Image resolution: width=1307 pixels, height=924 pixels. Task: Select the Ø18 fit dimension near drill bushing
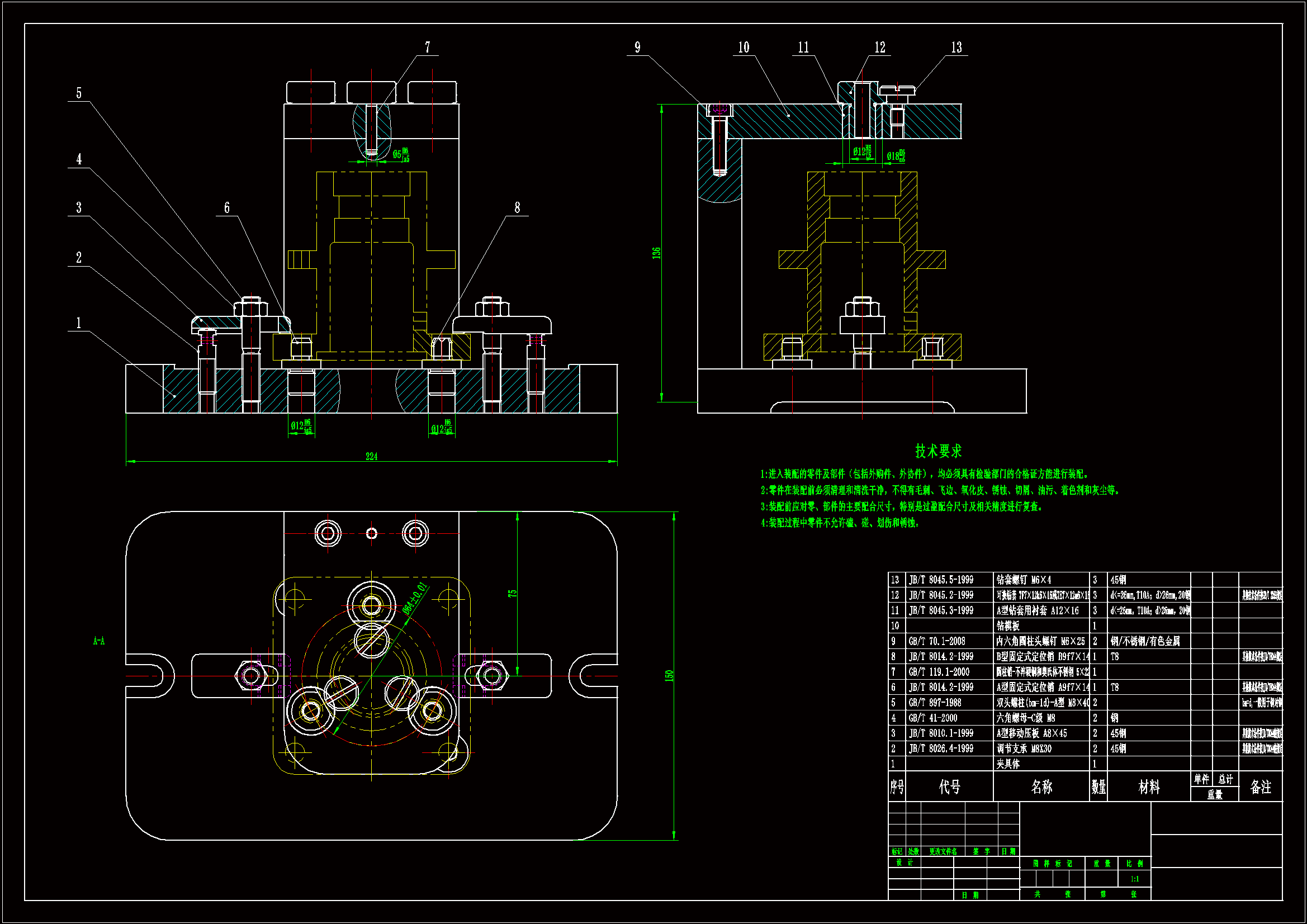pyautogui.click(x=896, y=155)
